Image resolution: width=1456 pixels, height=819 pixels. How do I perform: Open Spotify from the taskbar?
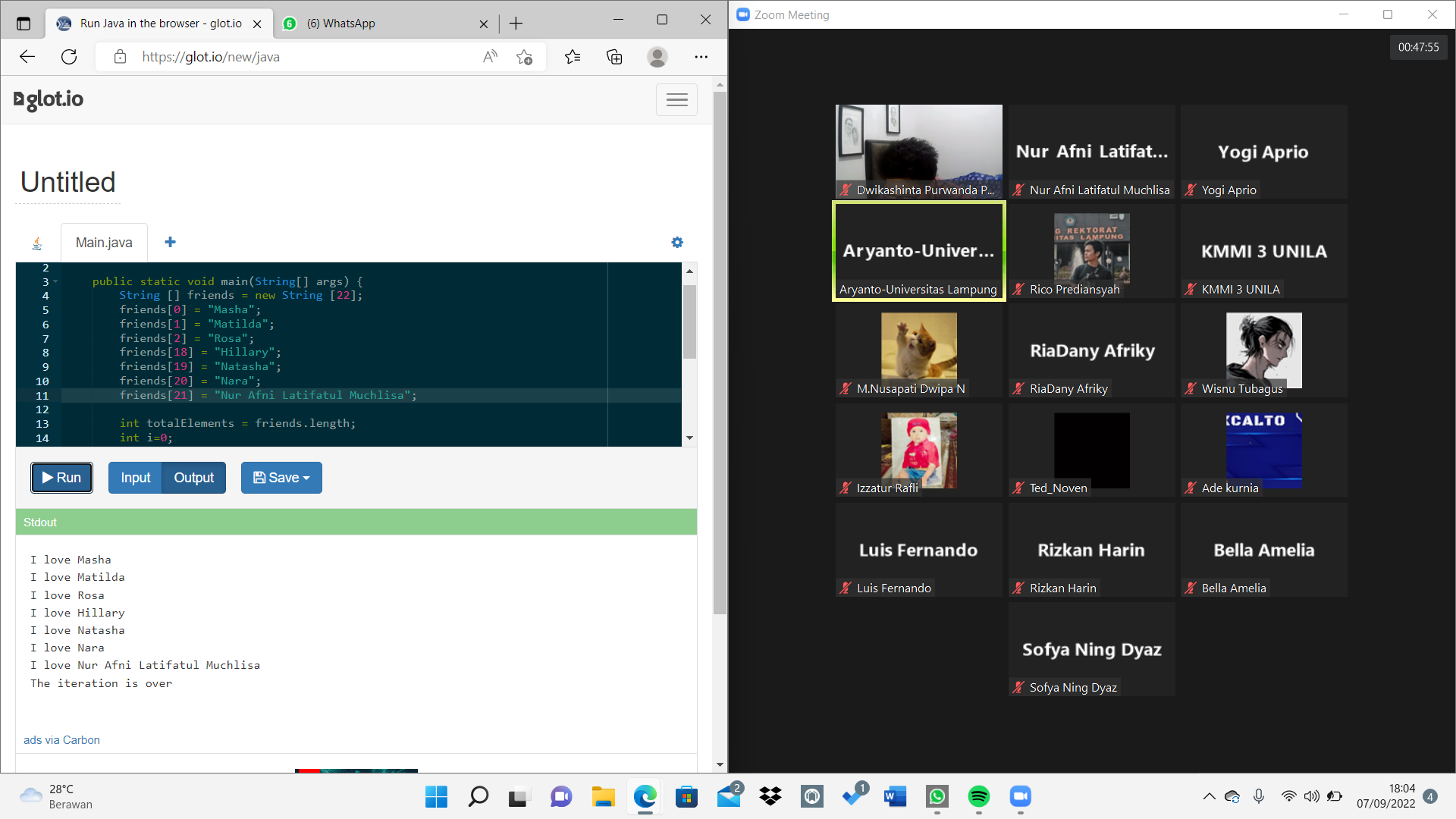(x=979, y=797)
